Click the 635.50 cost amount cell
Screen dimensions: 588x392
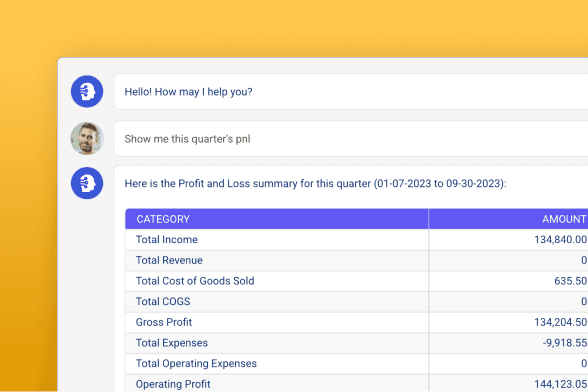[x=570, y=281]
